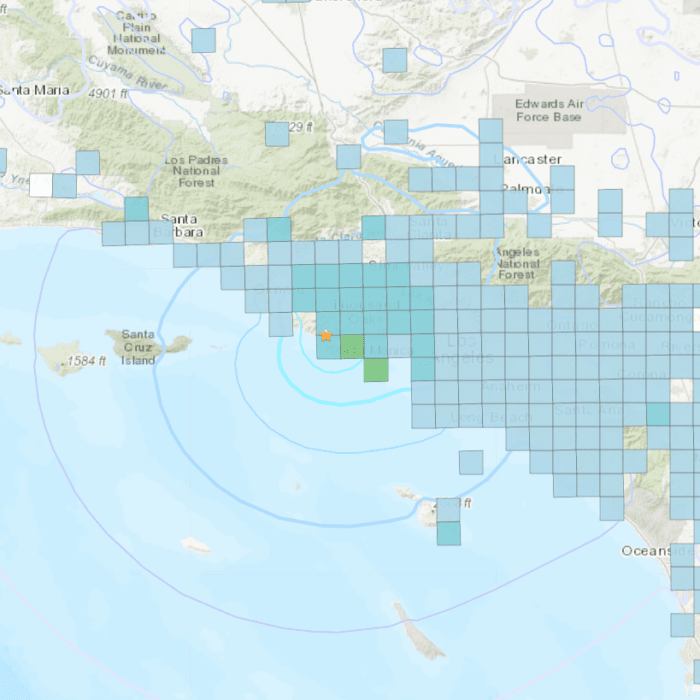The width and height of the screenshot is (700, 700).
Task: Select the green intensity cell beside the epicenter star
Action: point(352,347)
